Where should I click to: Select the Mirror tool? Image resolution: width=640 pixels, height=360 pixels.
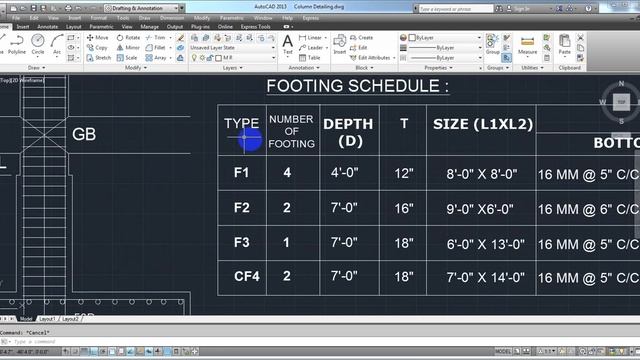tap(128, 48)
